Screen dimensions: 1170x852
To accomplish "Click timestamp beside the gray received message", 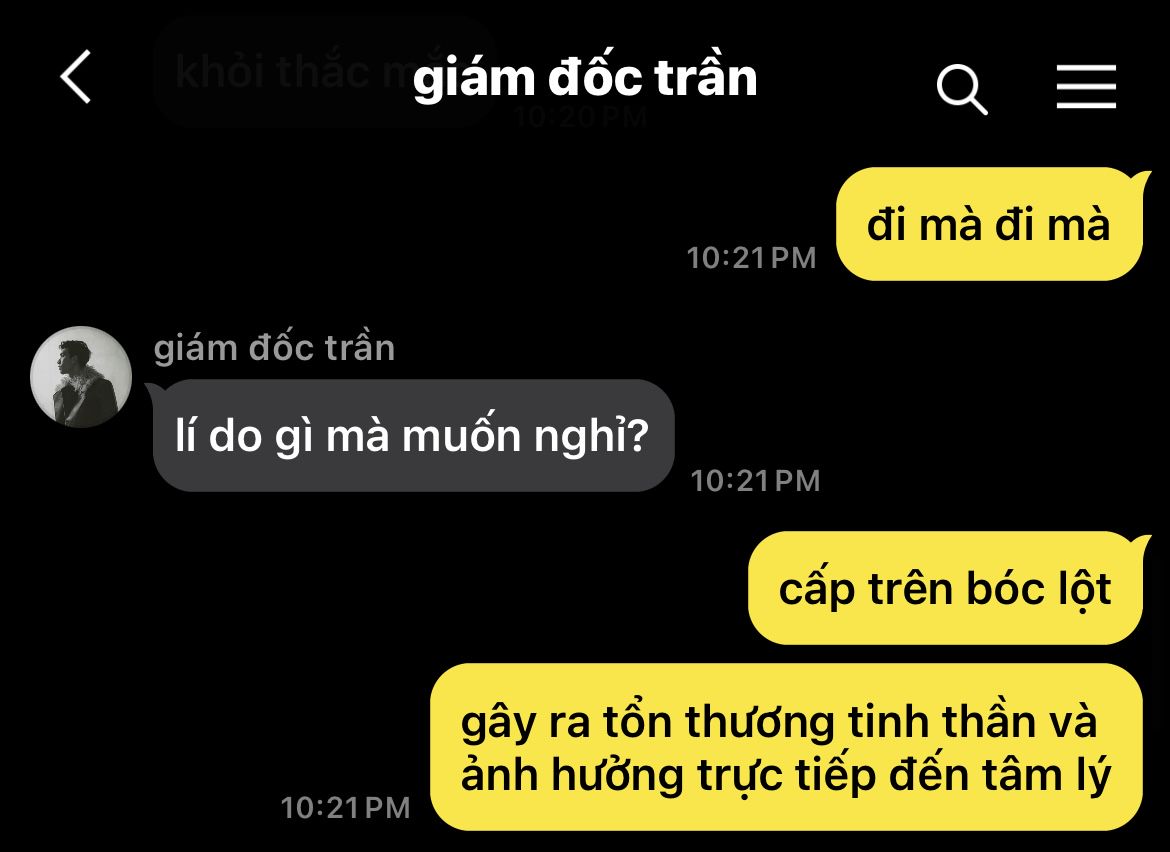I will coord(755,480).
